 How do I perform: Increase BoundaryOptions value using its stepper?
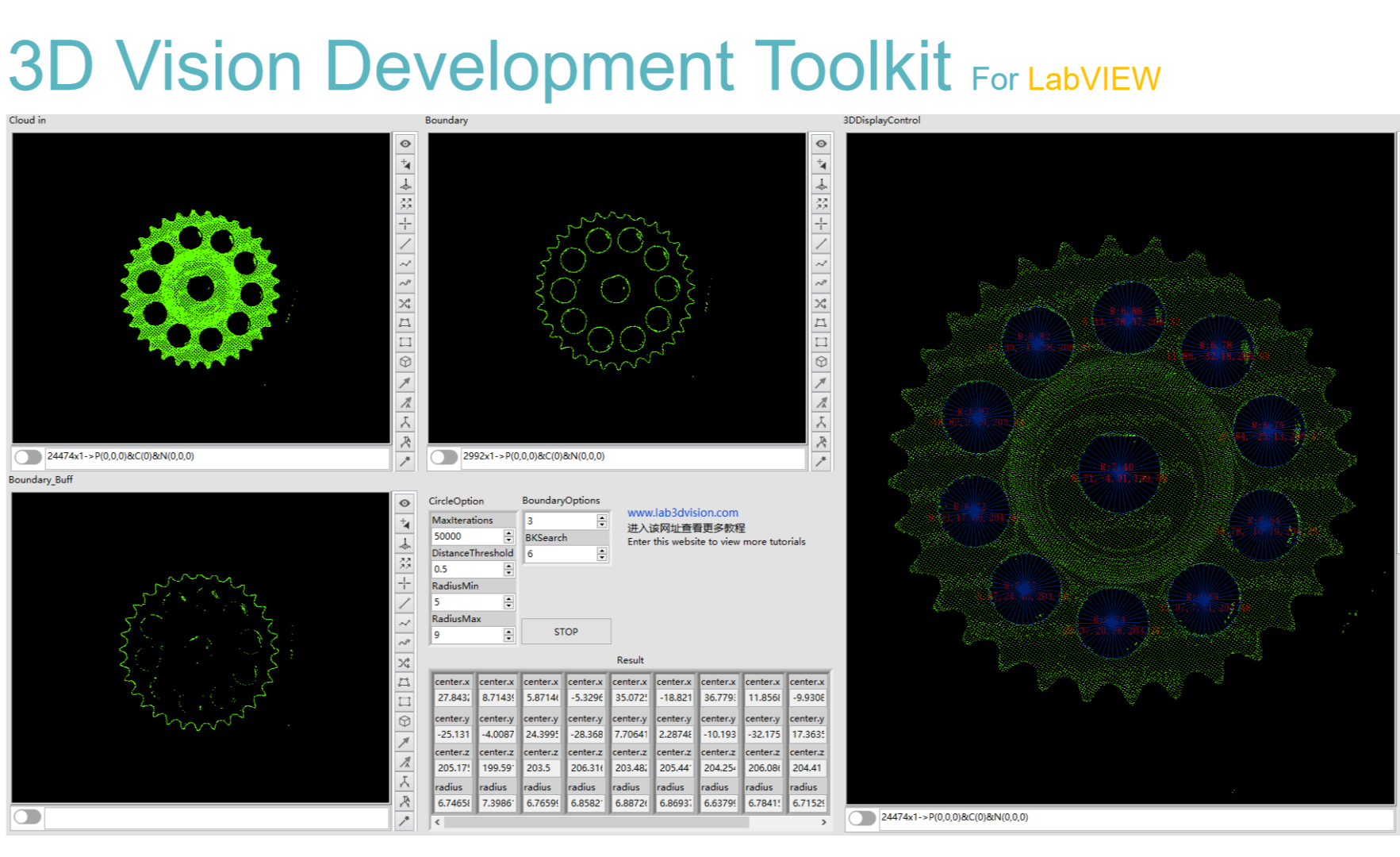point(601,516)
